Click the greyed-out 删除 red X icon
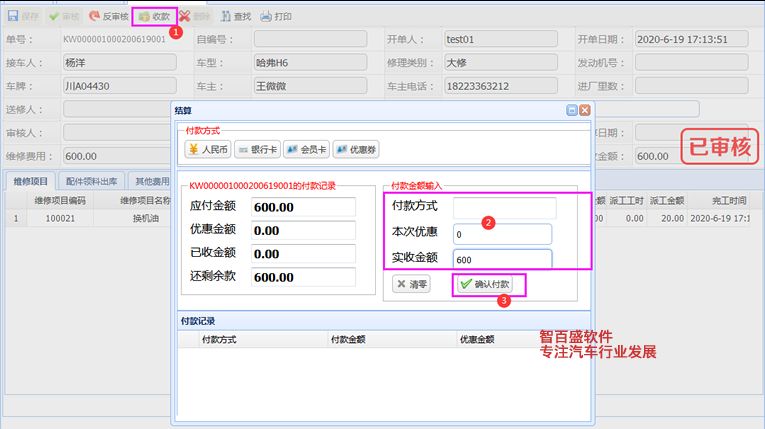 click(x=184, y=17)
